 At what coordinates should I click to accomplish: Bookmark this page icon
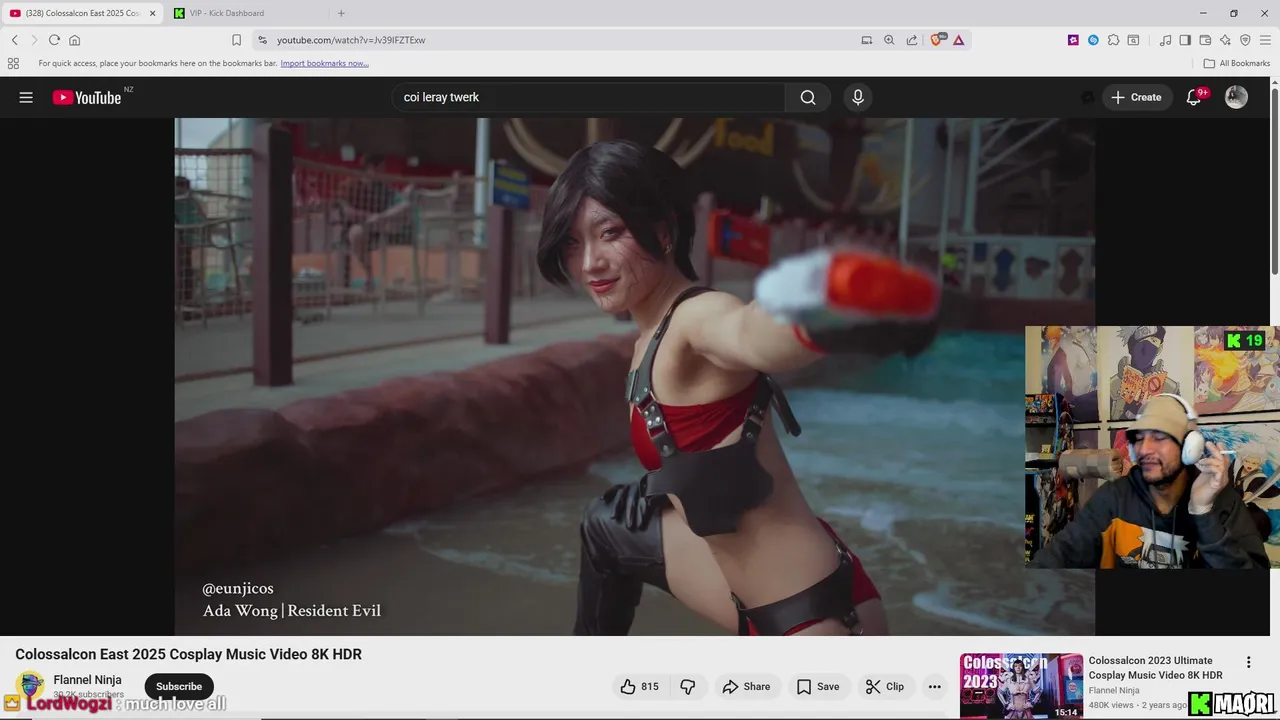click(x=236, y=40)
